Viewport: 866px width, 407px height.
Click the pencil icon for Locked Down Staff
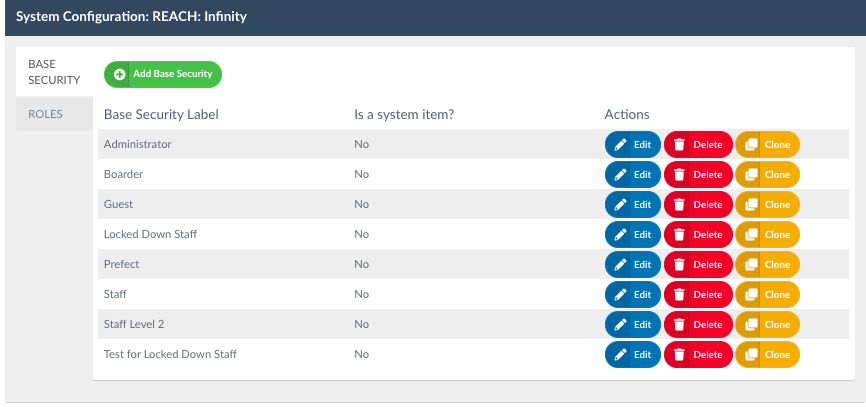coord(620,235)
